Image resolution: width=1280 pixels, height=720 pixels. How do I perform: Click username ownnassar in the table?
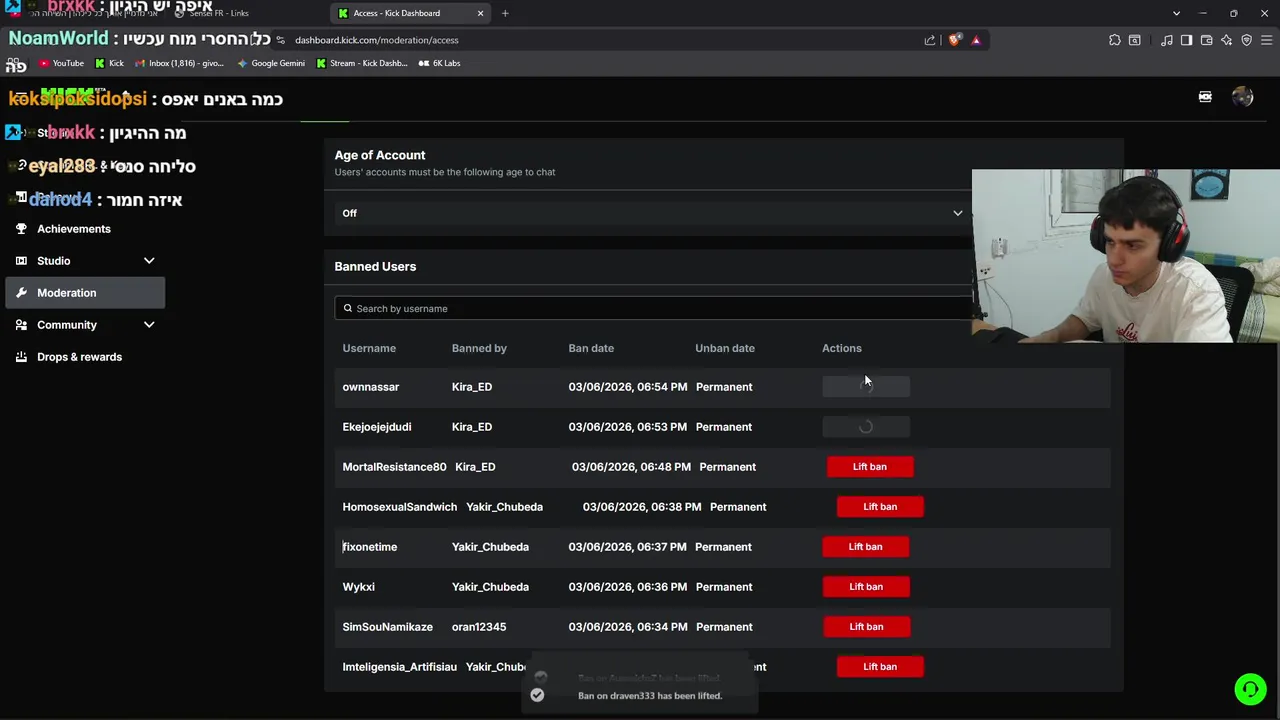tap(371, 387)
